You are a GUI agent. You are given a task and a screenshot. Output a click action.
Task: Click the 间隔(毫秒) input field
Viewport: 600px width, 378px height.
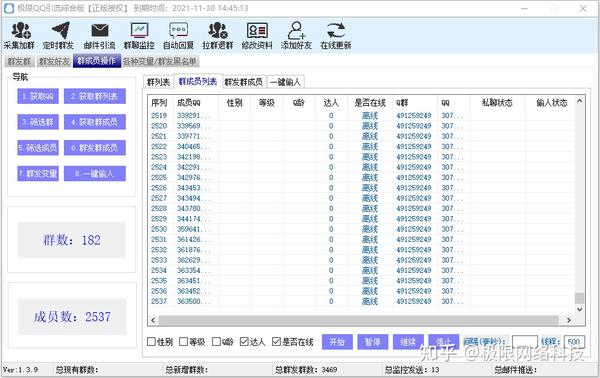pyautogui.click(x=525, y=342)
